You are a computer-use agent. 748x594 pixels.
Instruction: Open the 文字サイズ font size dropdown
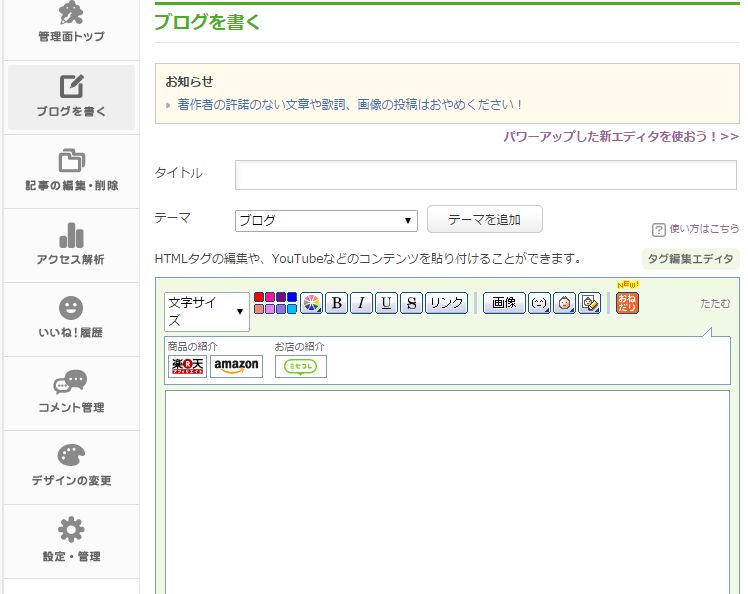click(206, 311)
